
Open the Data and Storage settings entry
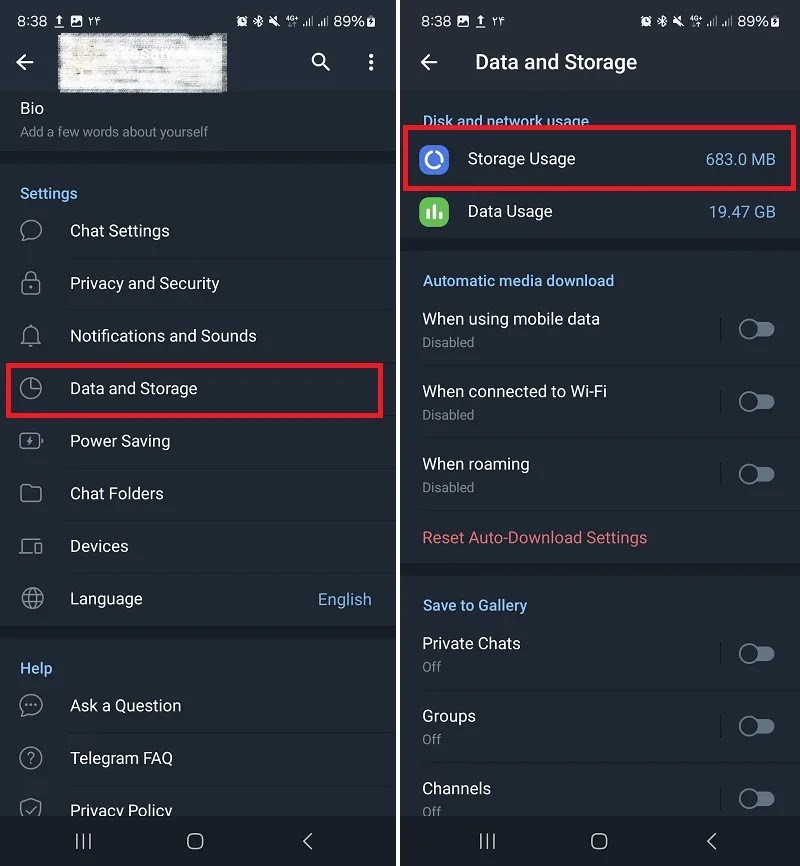point(194,389)
